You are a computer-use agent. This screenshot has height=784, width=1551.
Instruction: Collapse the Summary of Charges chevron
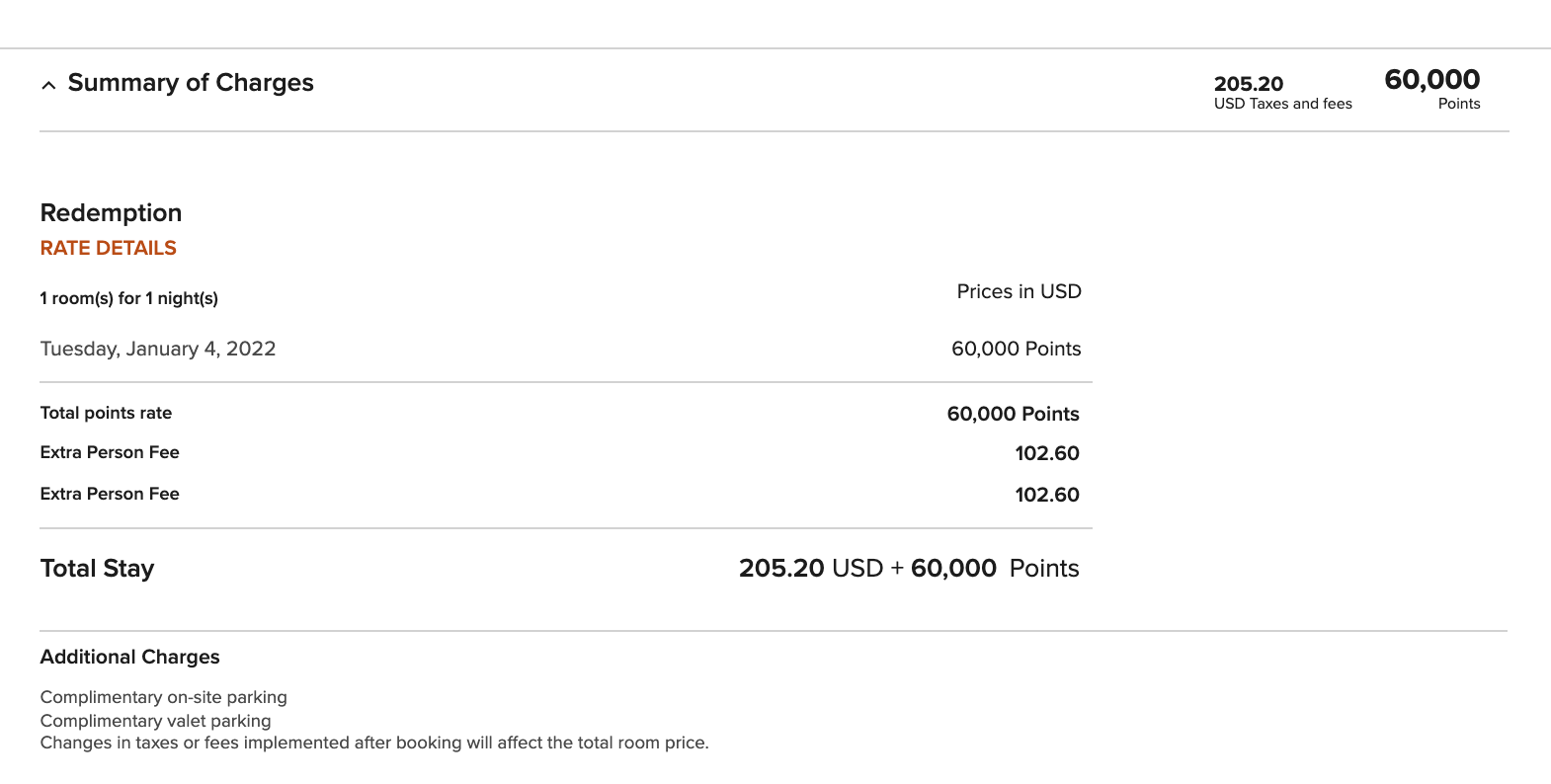(48, 85)
